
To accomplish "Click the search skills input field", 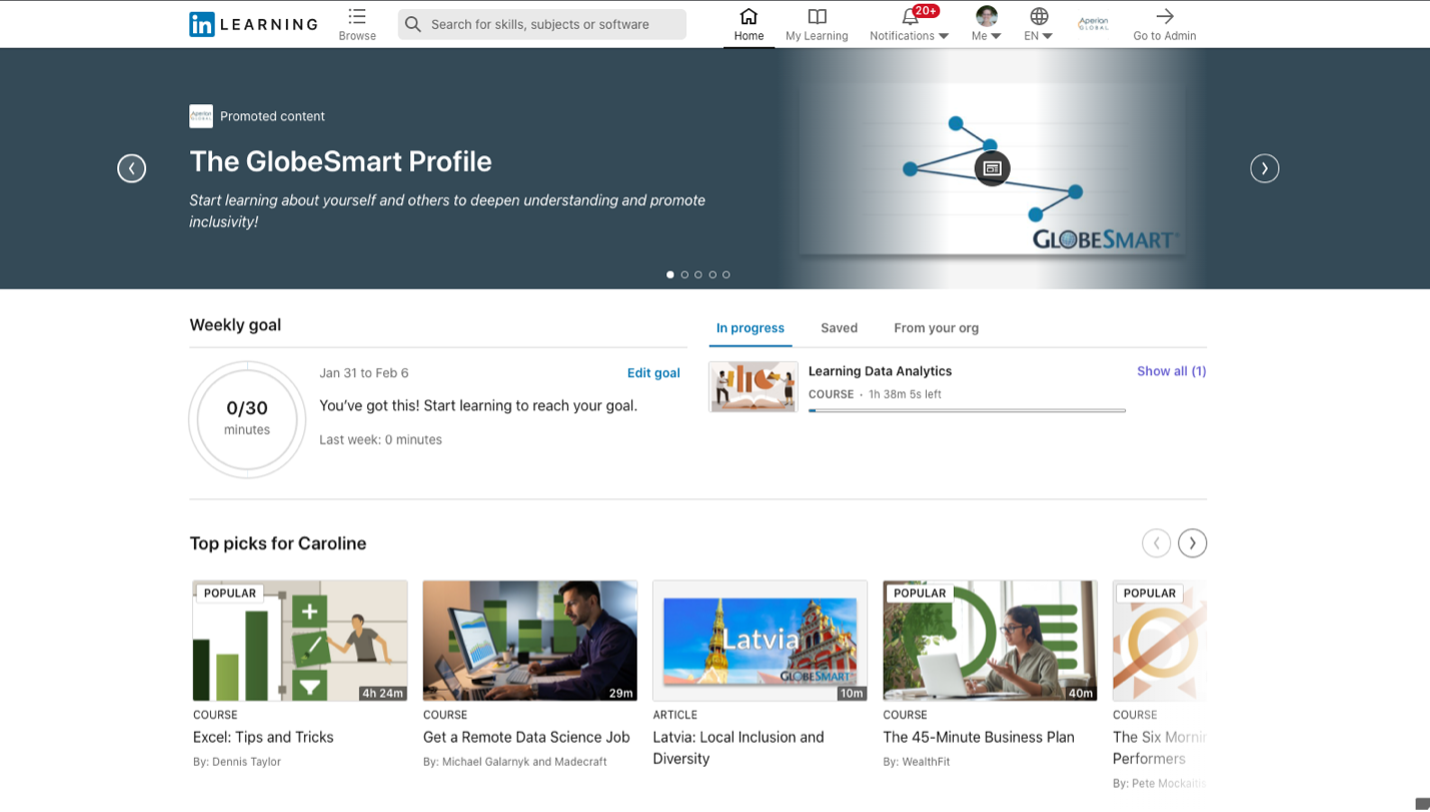I will pos(542,24).
